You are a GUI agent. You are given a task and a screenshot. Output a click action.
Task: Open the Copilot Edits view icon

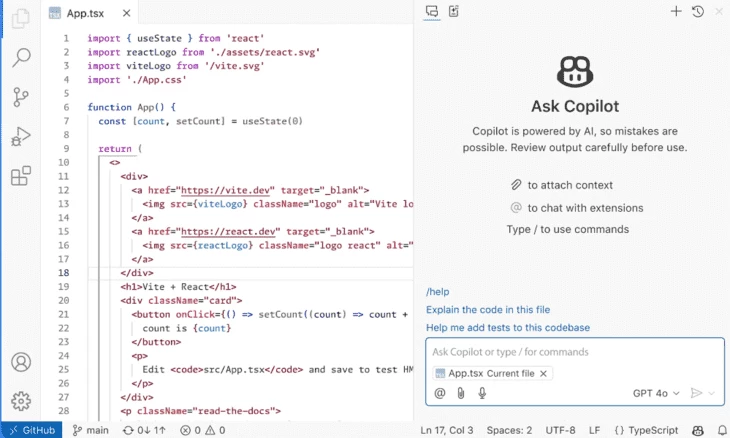coord(454,12)
